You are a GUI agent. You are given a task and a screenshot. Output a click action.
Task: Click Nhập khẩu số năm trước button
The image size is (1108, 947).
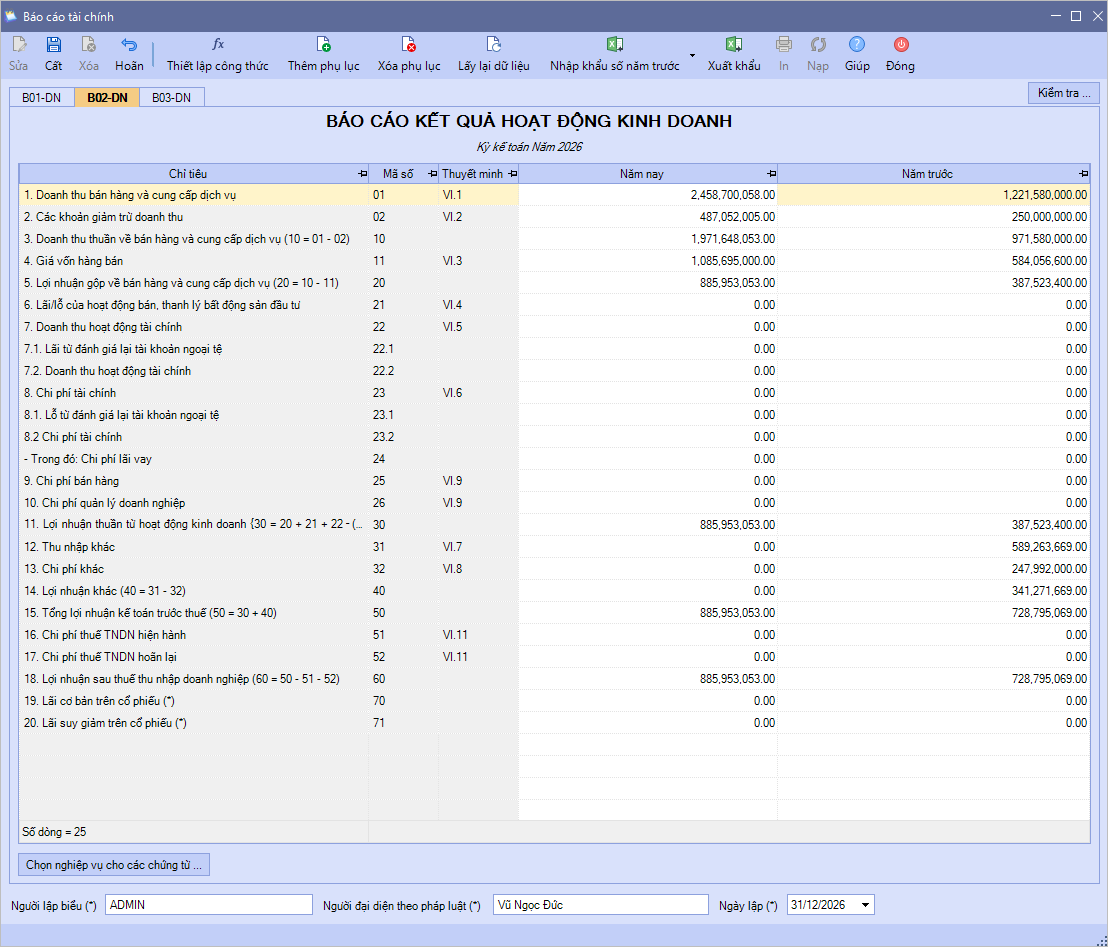[614, 54]
